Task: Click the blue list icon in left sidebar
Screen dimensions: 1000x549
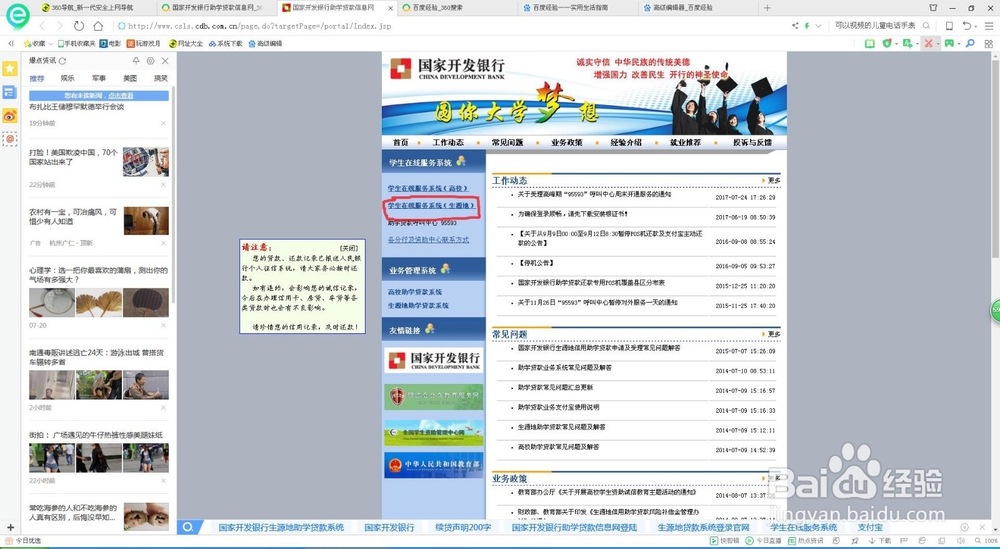Action: 10,92
